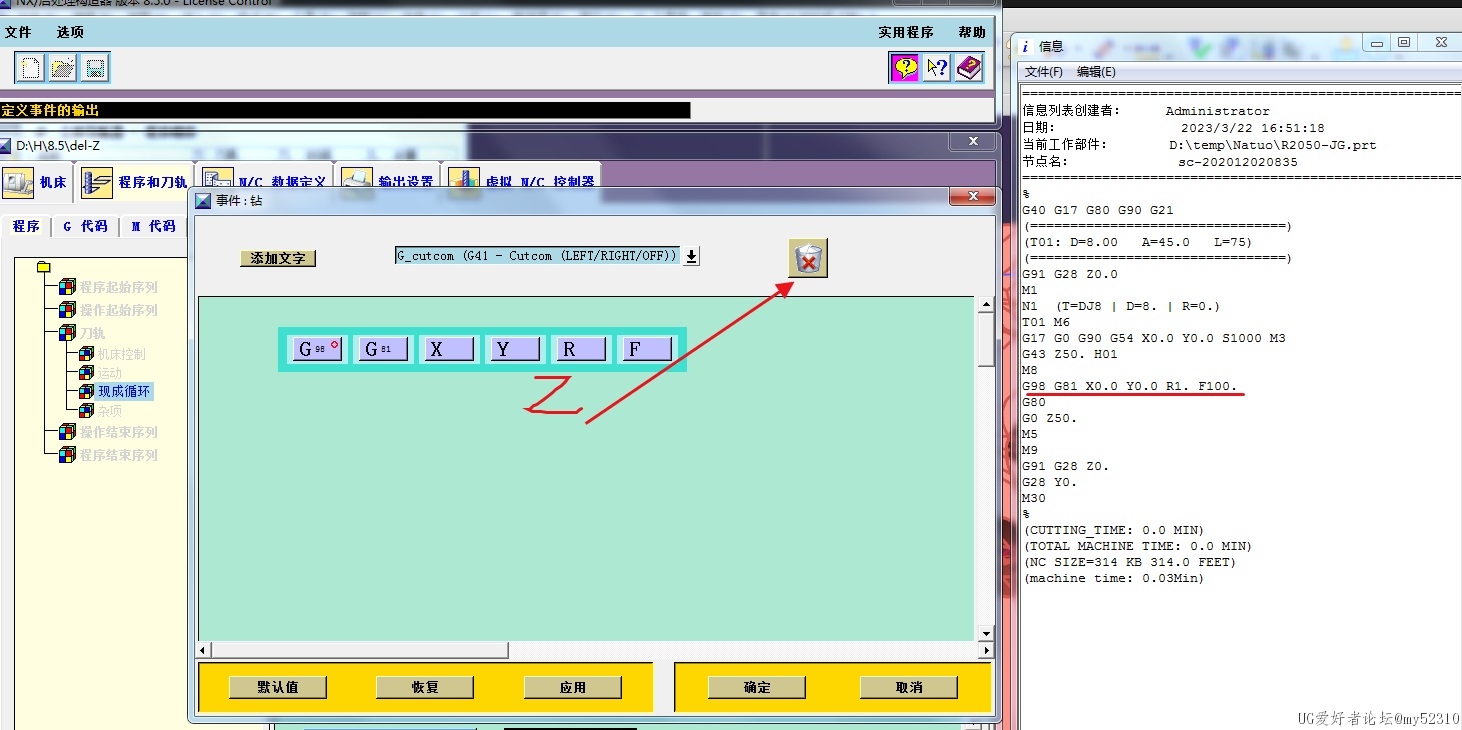Click the G43 Z50. H01 line
Screen dimensions: 1462x730
tap(1070, 354)
